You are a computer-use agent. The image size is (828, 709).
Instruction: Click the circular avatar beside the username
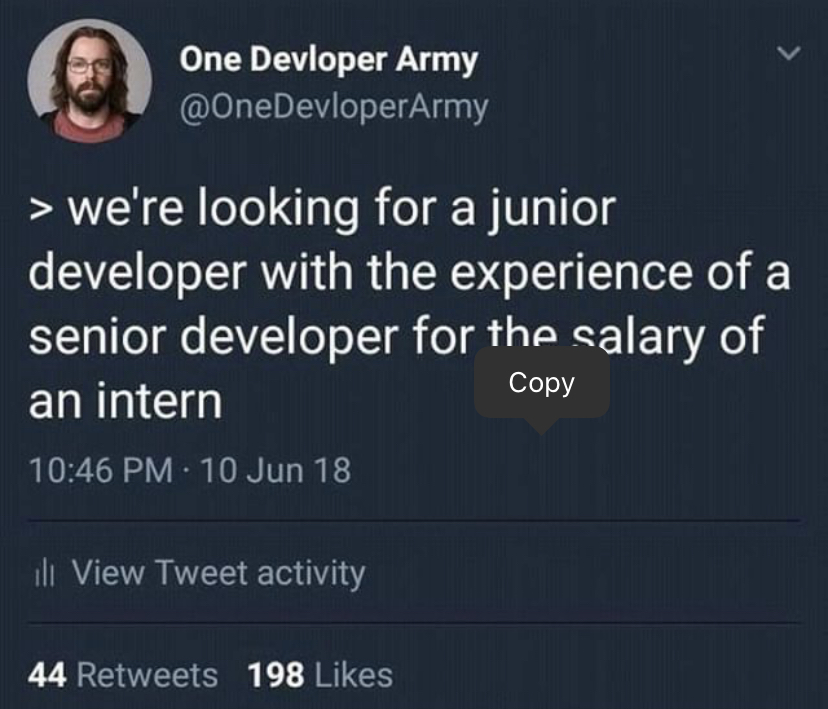(x=91, y=80)
